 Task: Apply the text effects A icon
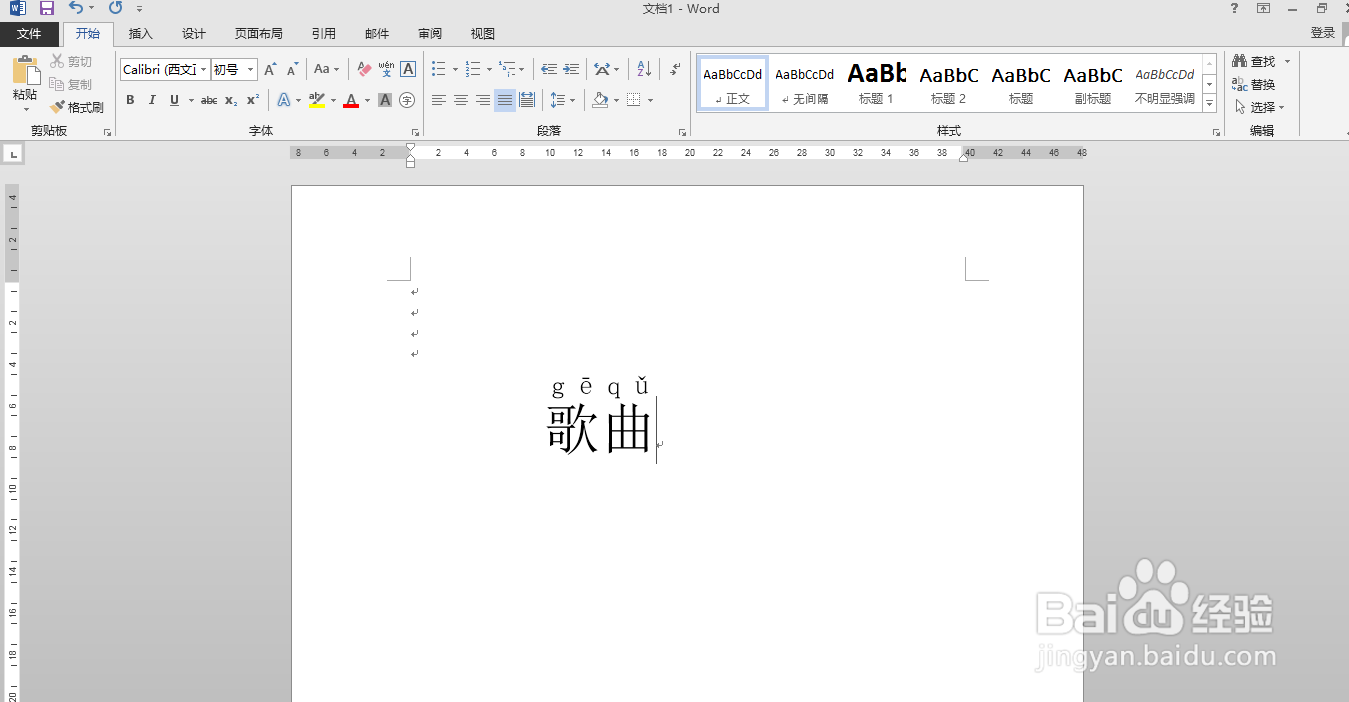[x=284, y=100]
